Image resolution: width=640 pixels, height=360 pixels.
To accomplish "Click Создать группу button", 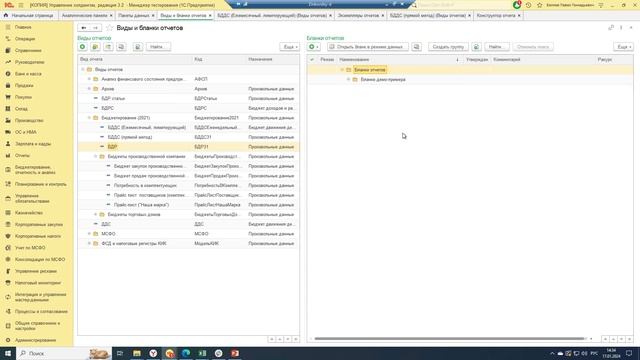I will [x=448, y=47].
